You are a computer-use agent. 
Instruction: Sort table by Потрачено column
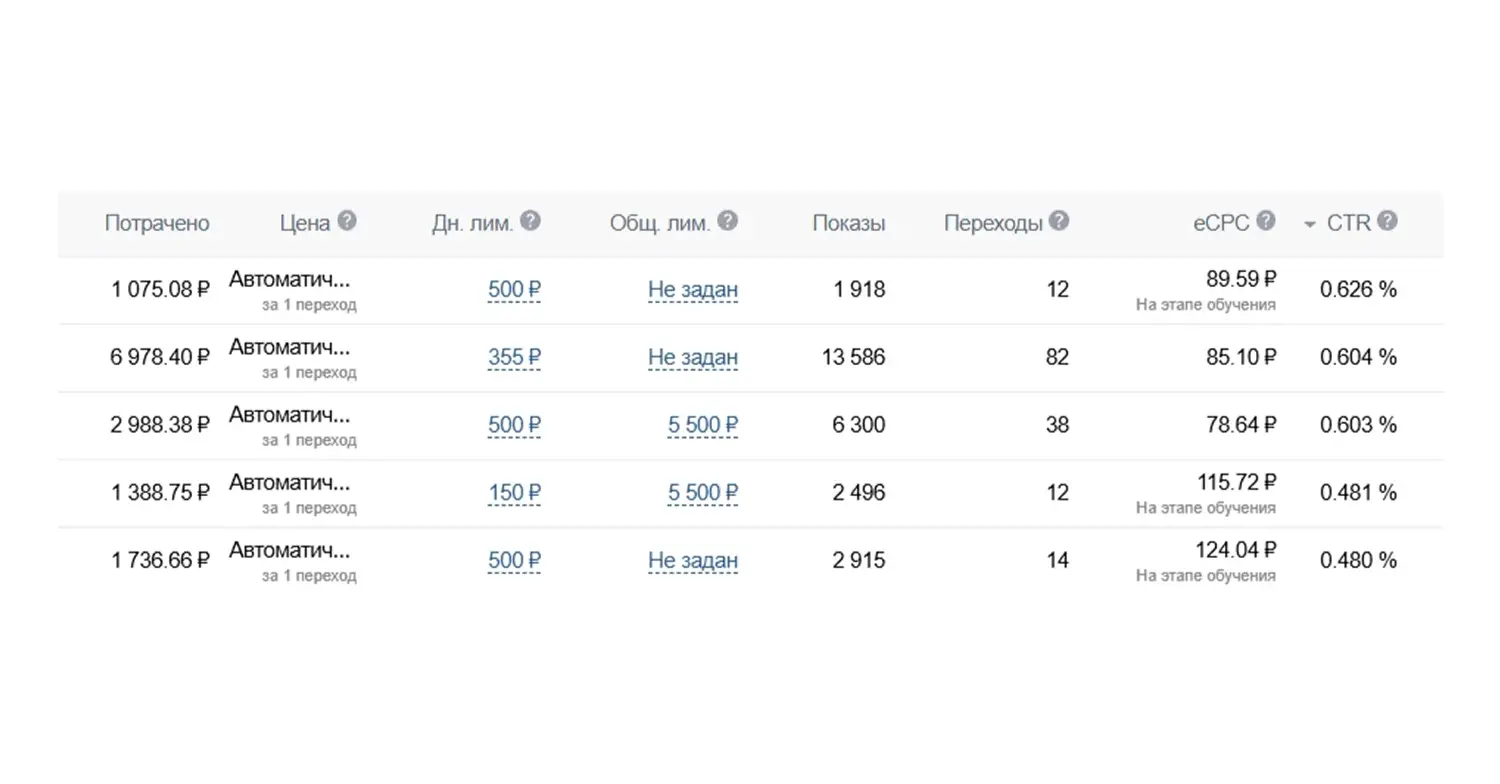[157, 223]
